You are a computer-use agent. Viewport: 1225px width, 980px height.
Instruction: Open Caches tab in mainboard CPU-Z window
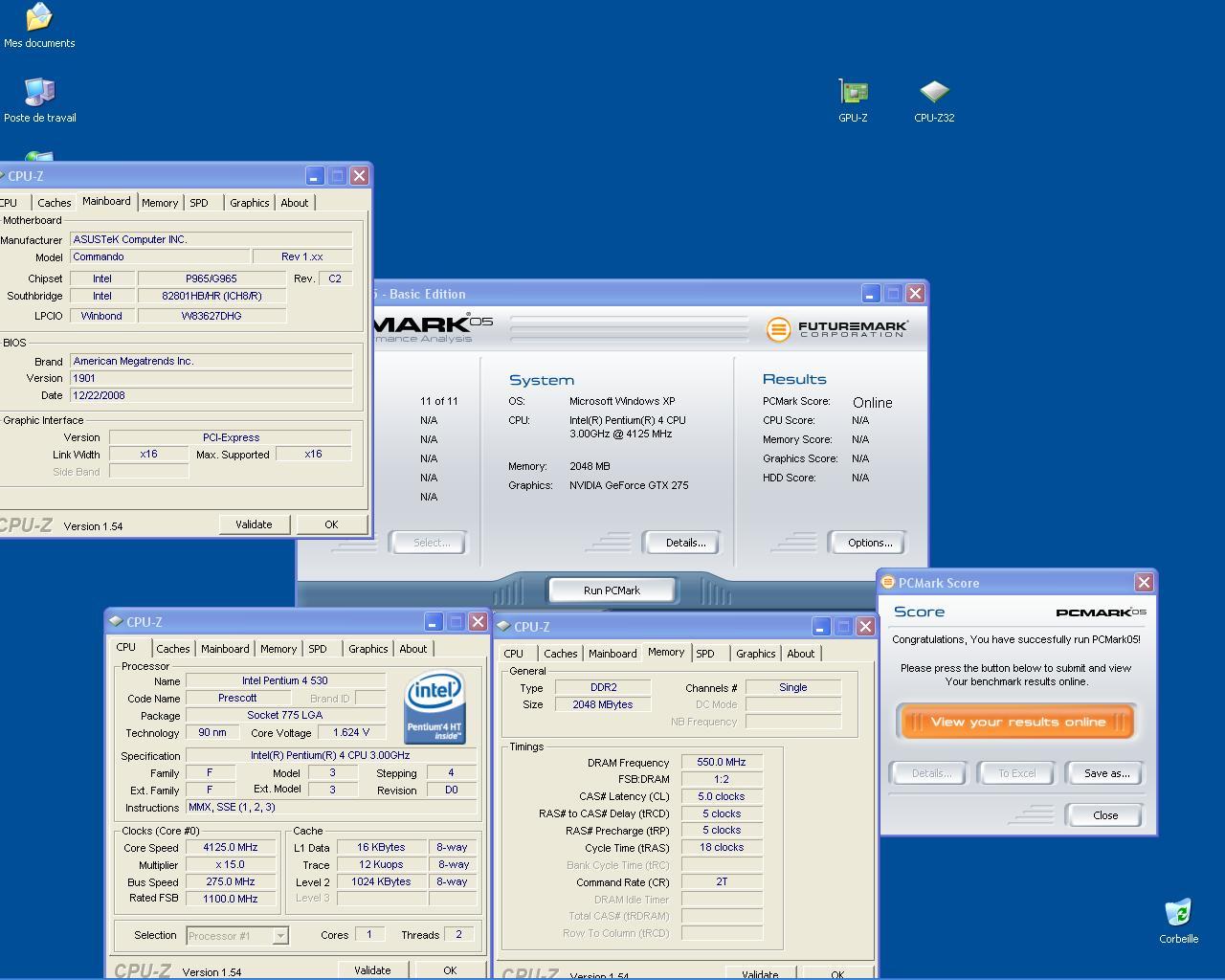55,203
